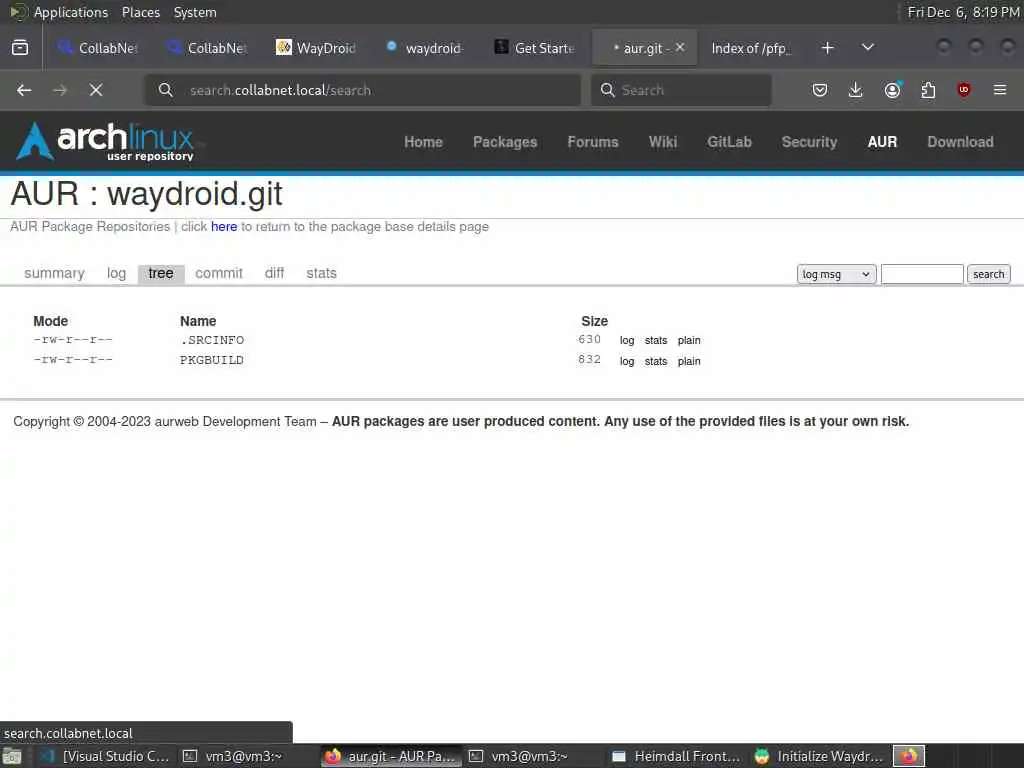Switch to the waydroid- tab
The width and height of the screenshot is (1024, 768).
[x=425, y=48]
